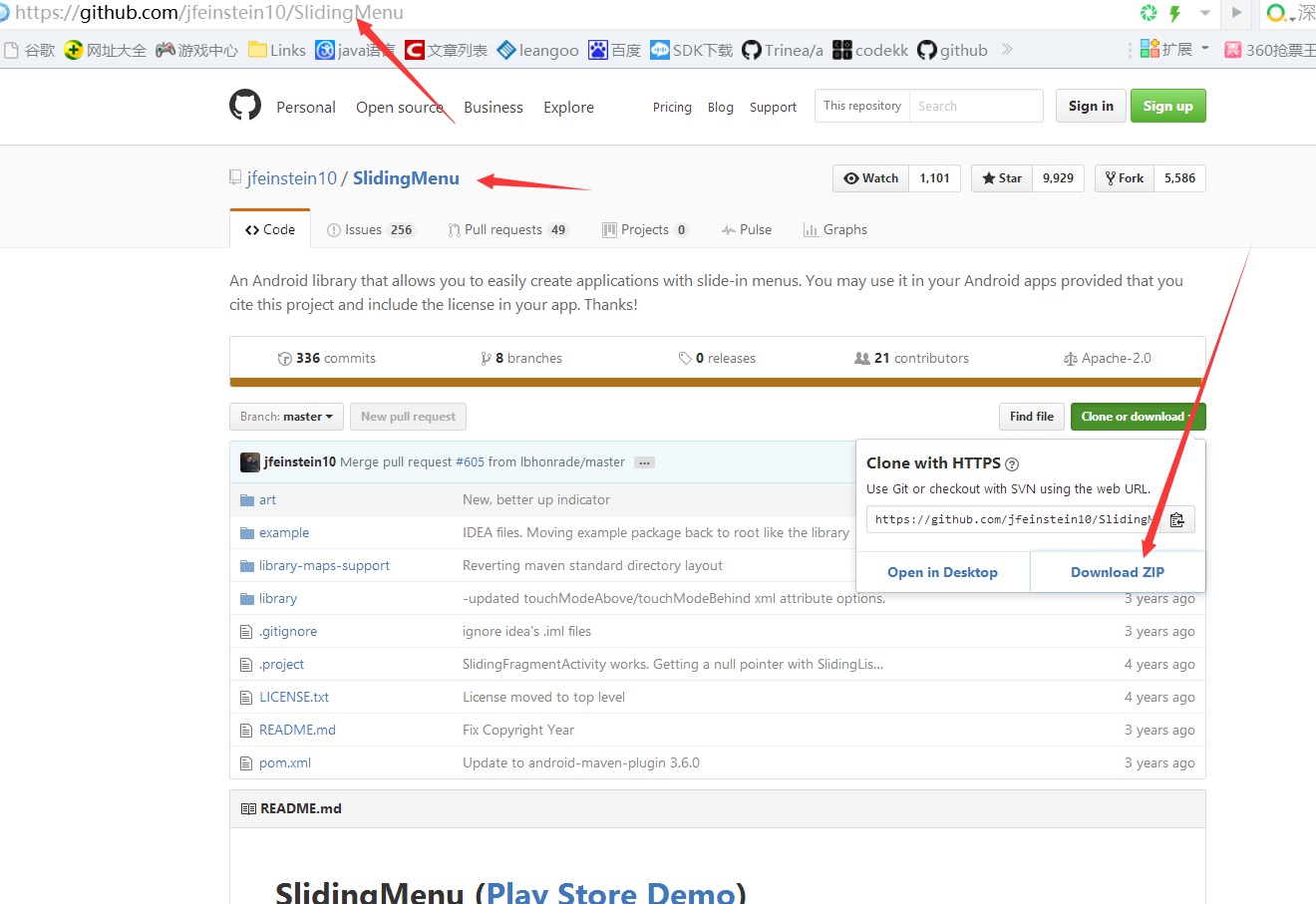Image resolution: width=1316 pixels, height=904 pixels.
Task: Click Open in Desktop
Action: coord(942,572)
